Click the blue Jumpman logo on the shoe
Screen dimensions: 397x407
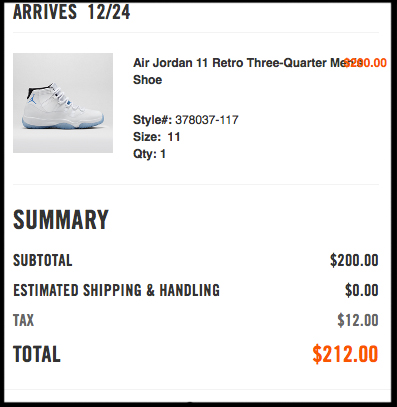point(32,100)
